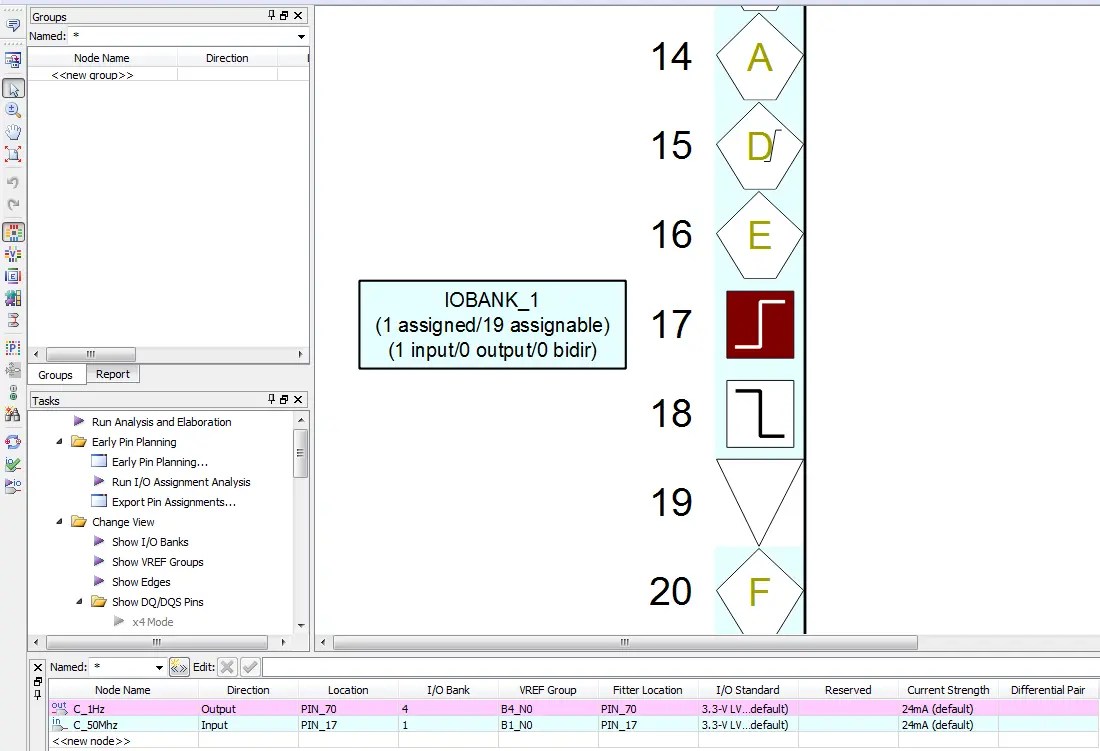The height and width of the screenshot is (751, 1100).
Task: Close the Tasks panel
Action: (298, 399)
